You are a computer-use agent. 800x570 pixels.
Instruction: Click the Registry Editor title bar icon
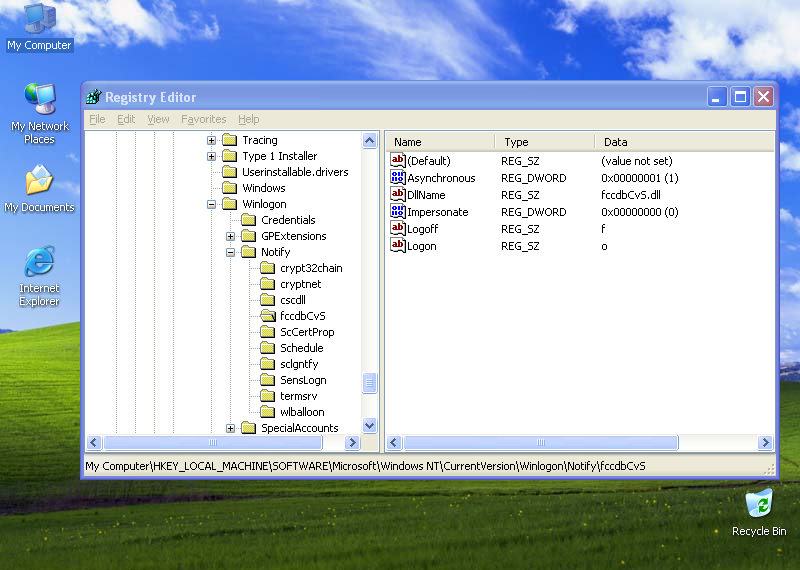click(x=93, y=96)
